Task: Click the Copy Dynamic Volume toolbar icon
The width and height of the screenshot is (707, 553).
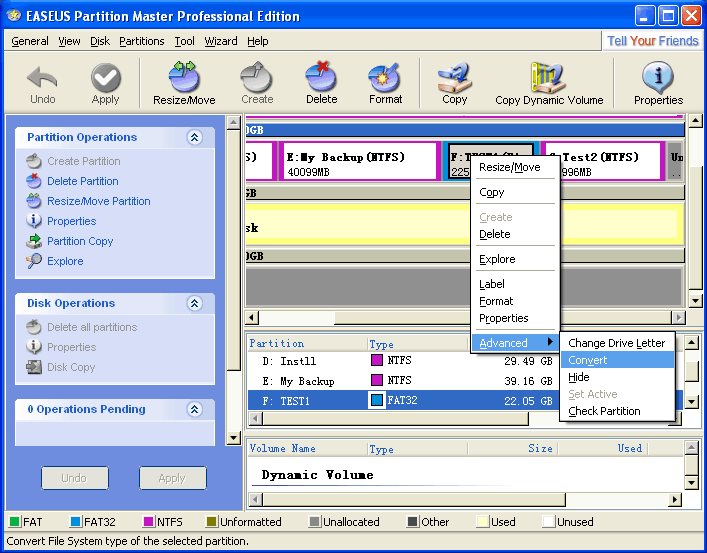Action: (548, 77)
